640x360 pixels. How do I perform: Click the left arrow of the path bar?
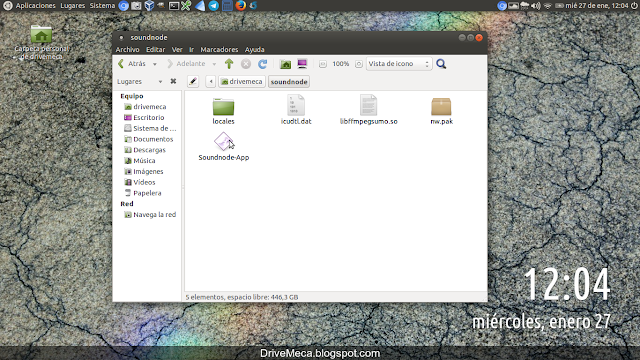[x=211, y=82]
